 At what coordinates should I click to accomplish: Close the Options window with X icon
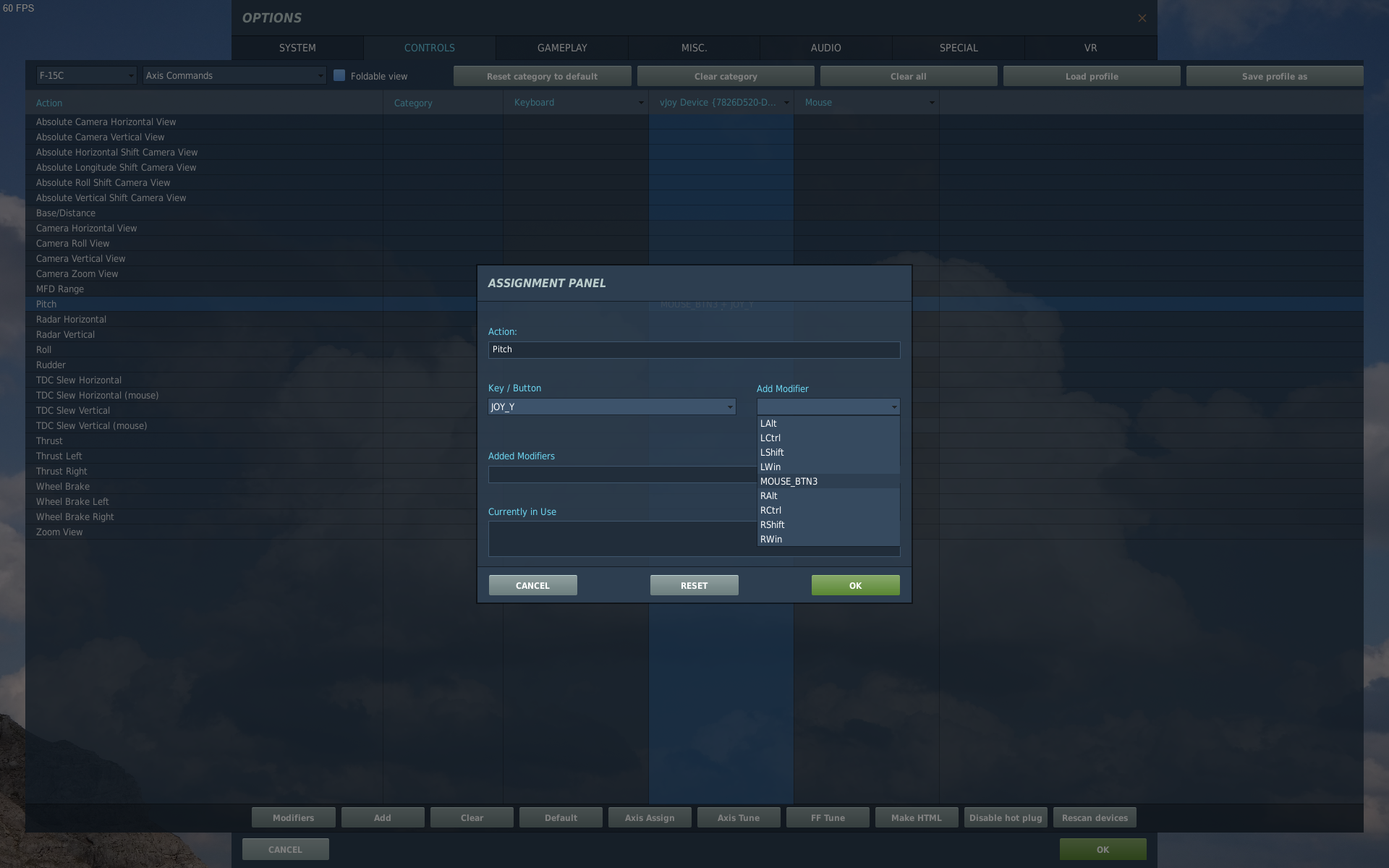click(x=1142, y=18)
